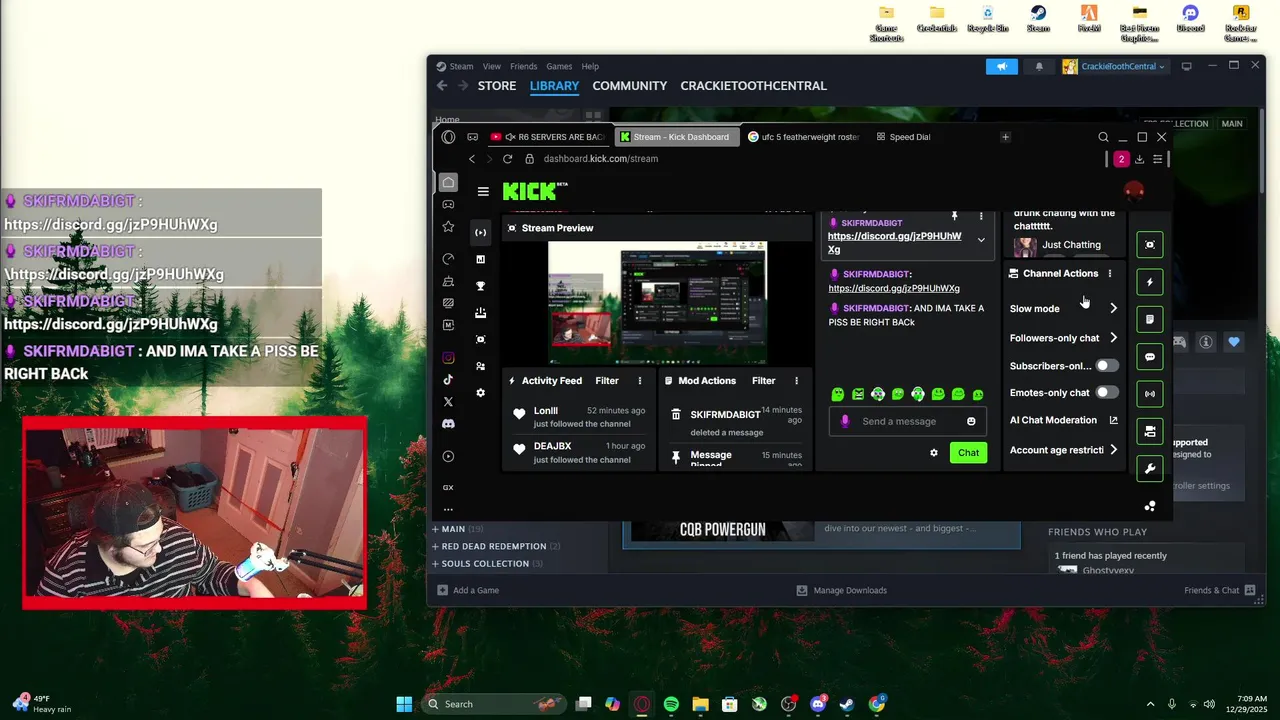Open the emoji picker in chat input

[x=971, y=421]
